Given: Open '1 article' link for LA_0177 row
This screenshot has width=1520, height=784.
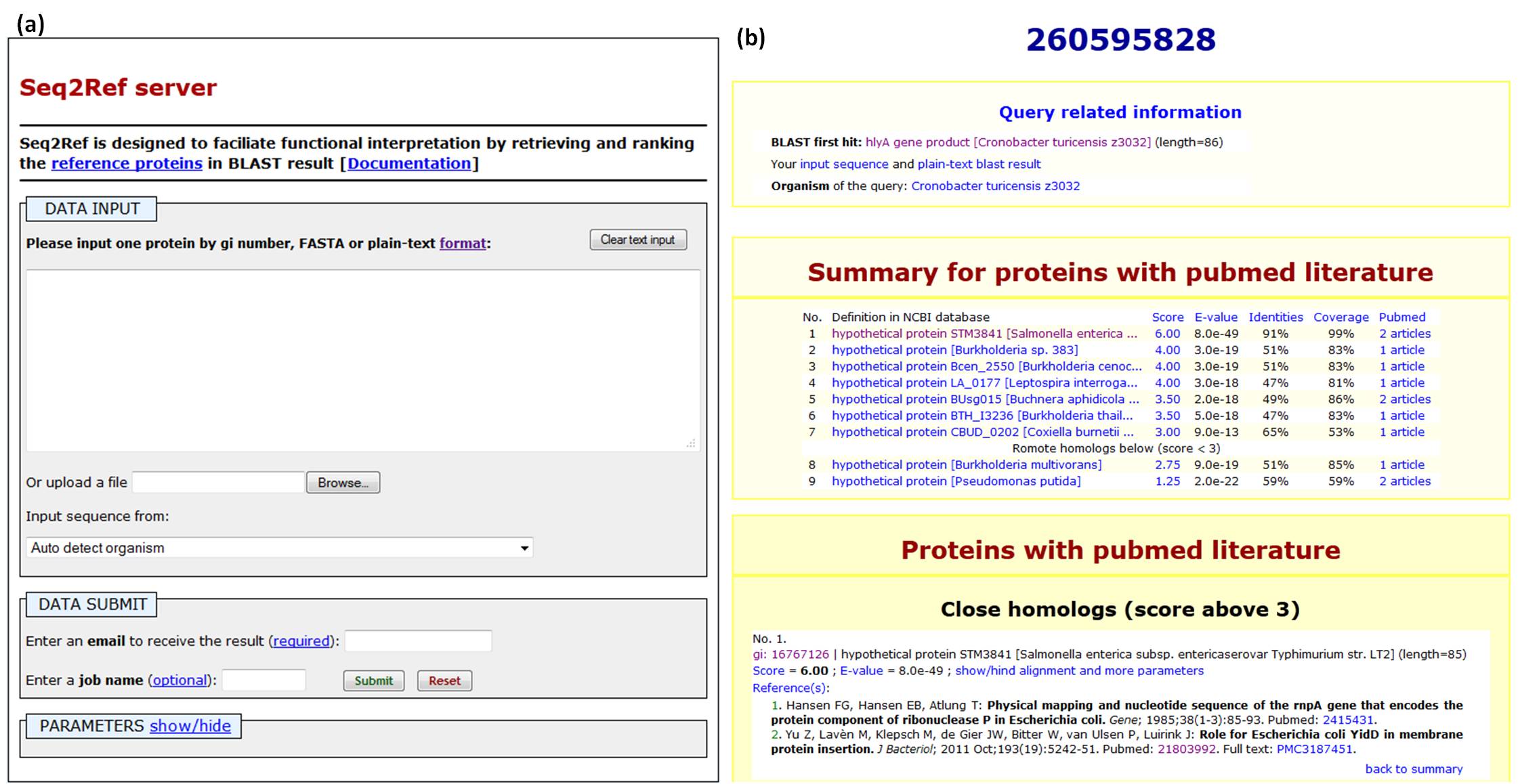Looking at the screenshot, I should click(1402, 383).
